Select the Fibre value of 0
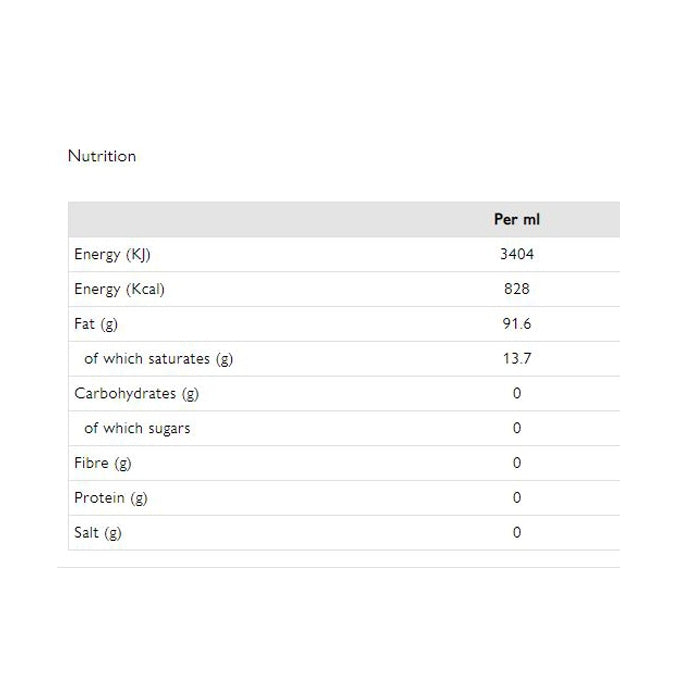 coord(516,463)
